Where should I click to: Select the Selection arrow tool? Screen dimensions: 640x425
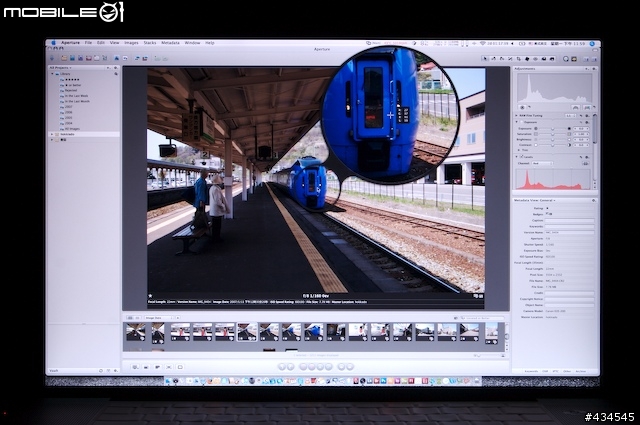[485, 59]
